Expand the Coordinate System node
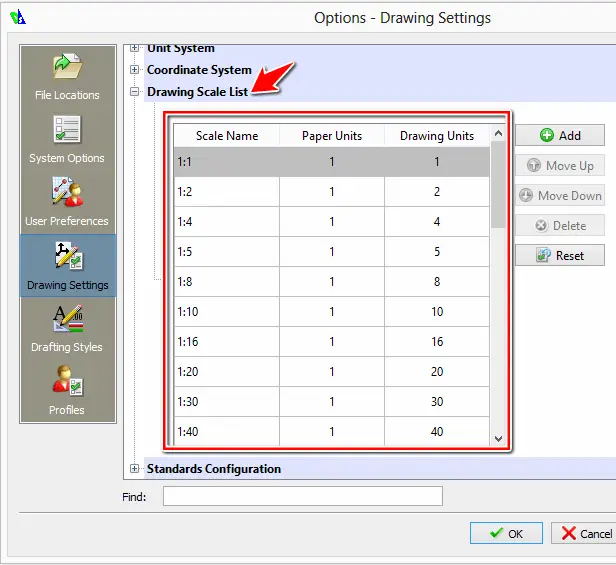 pos(134,70)
